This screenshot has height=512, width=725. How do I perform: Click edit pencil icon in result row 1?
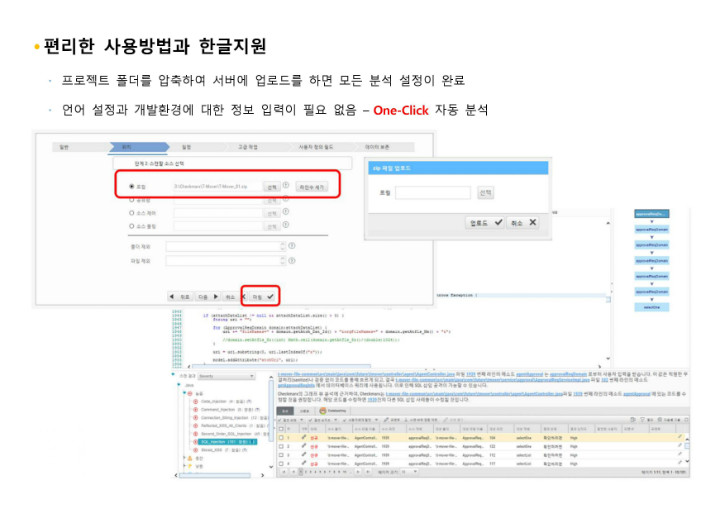click(304, 438)
